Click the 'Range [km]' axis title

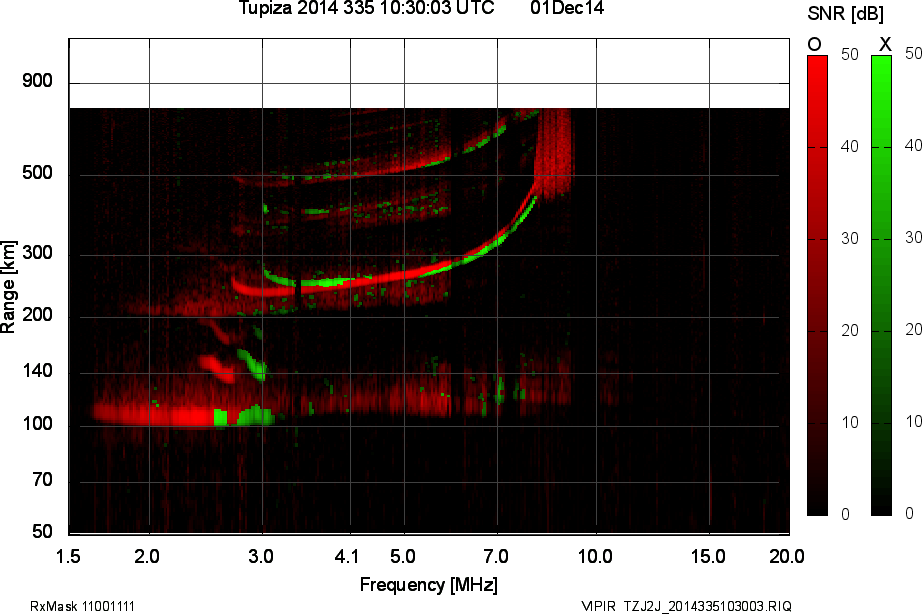8,287
